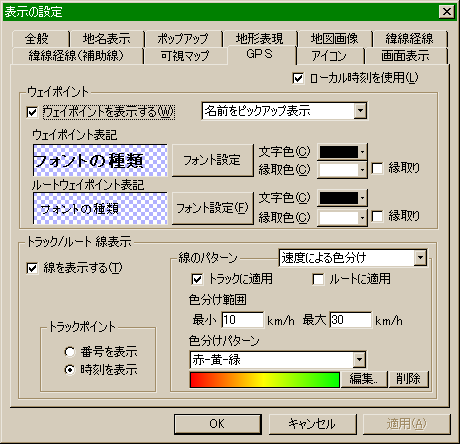Viewport: 460px width, 444px height.
Task: Click the waypoint フォント設定 button
Action: point(212,160)
